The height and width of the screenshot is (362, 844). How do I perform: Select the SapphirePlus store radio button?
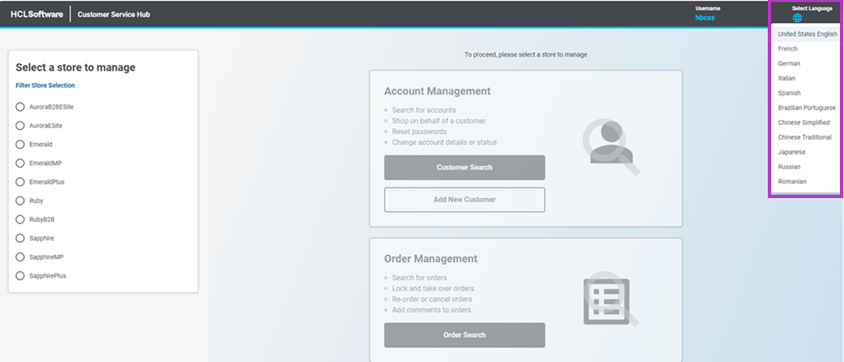(20, 276)
